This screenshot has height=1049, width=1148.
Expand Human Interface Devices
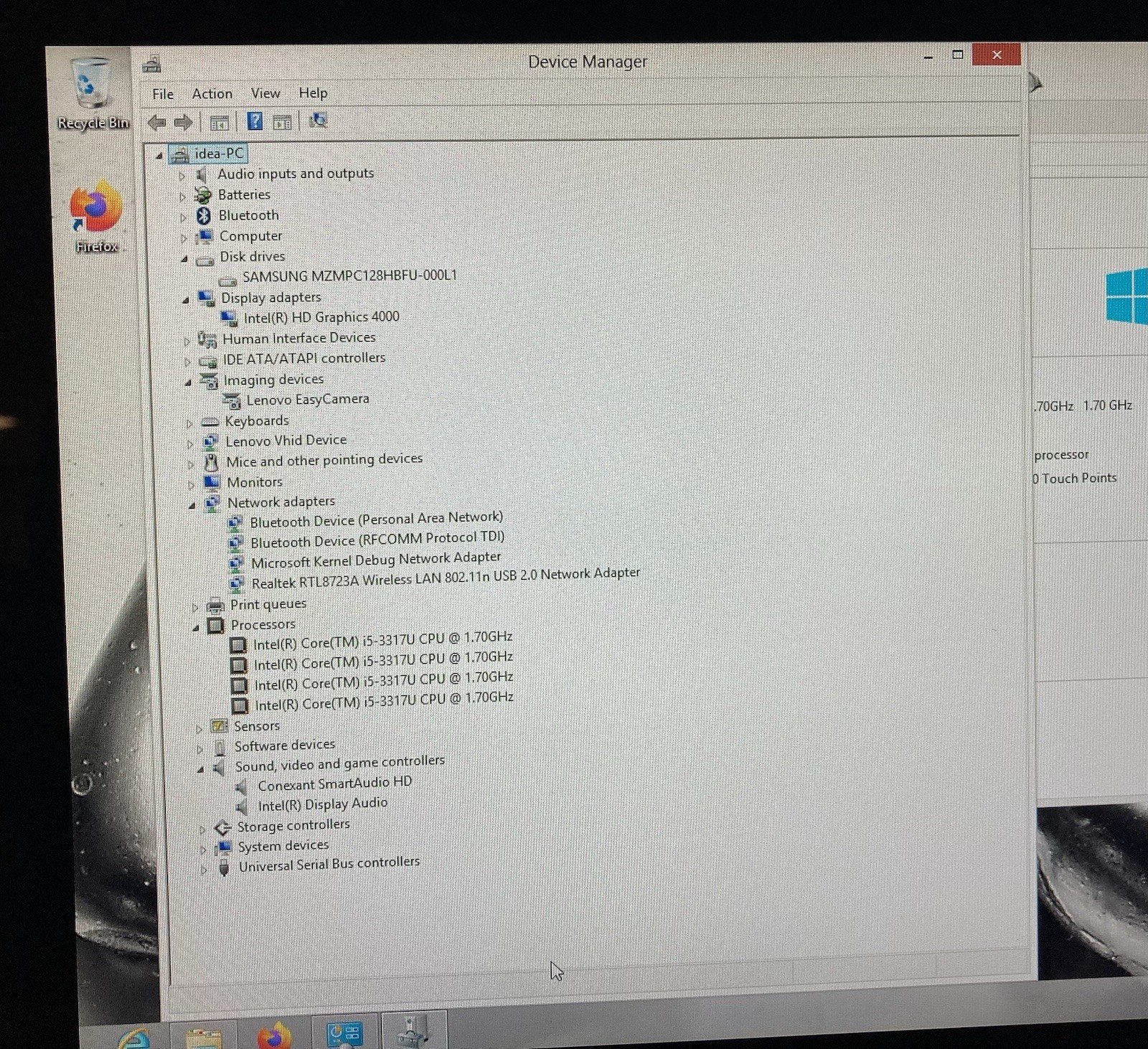pos(187,341)
